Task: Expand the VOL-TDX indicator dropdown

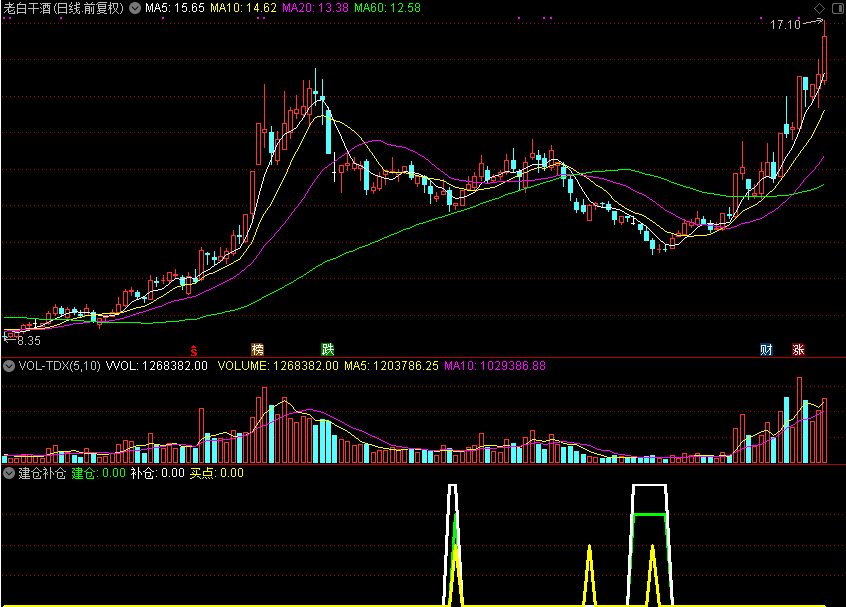Action: 9,366
